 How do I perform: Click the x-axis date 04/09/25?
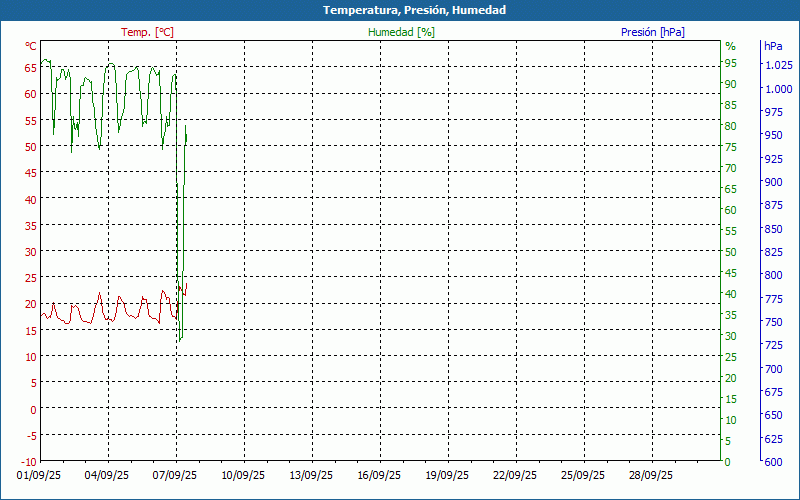(x=107, y=475)
